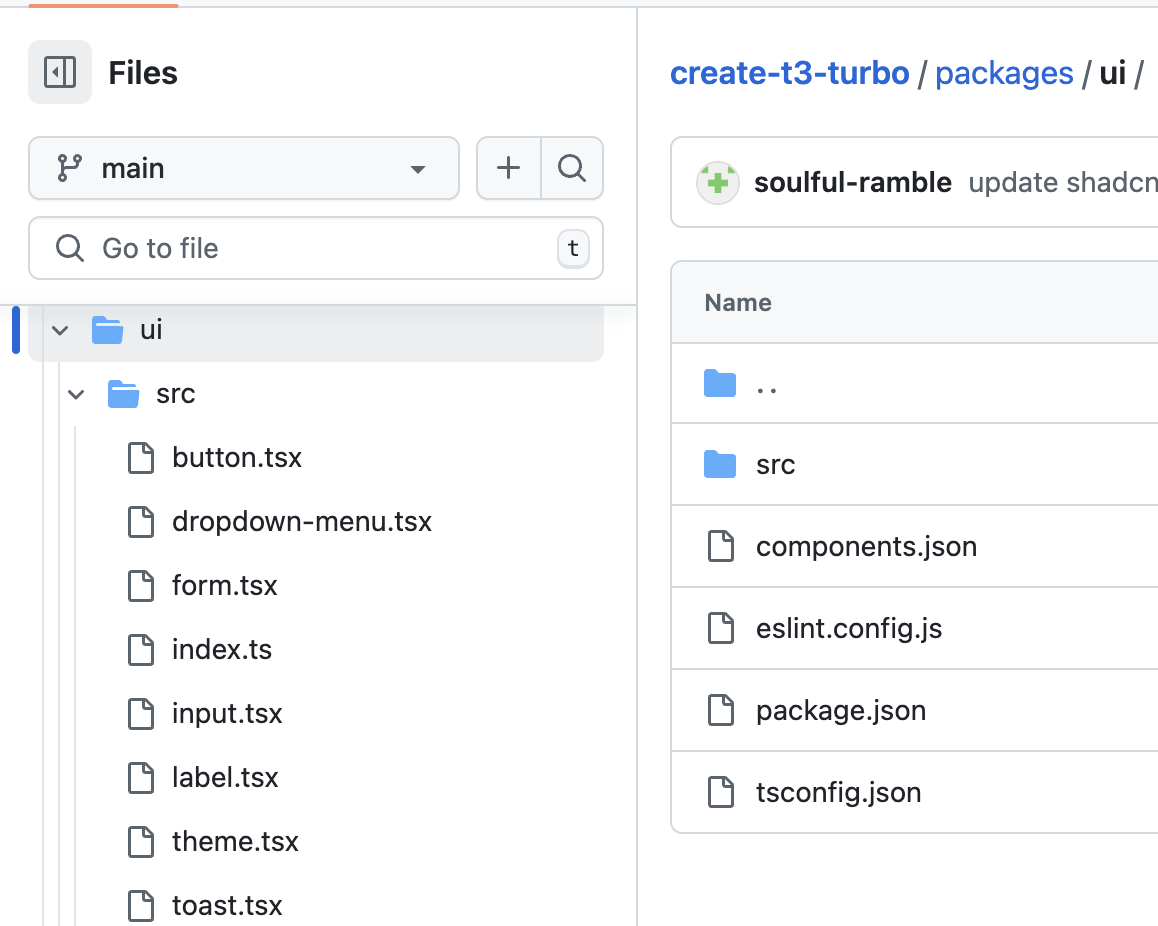Open label.tsx in file tree
1158x926 pixels.
tap(225, 778)
